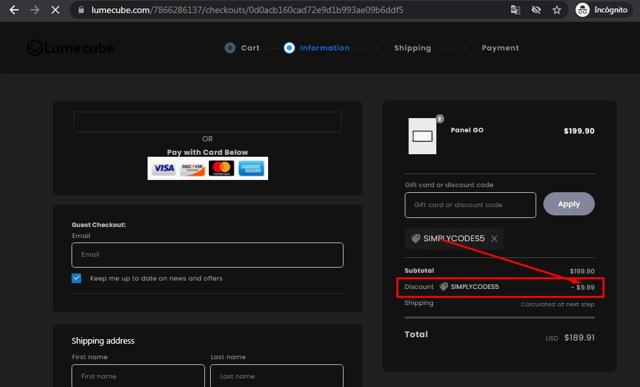
Task: Click the browser forward arrow
Action: [x=35, y=10]
